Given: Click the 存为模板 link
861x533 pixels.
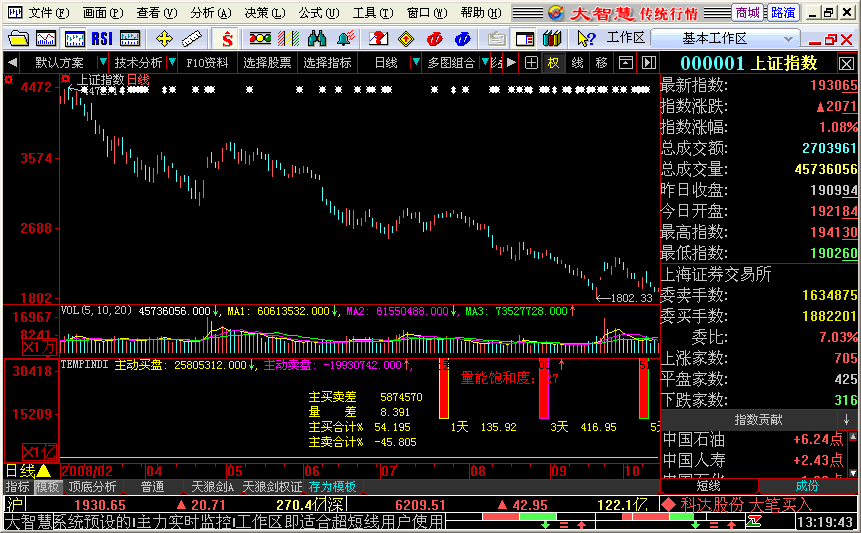Looking at the screenshot, I should (332, 487).
